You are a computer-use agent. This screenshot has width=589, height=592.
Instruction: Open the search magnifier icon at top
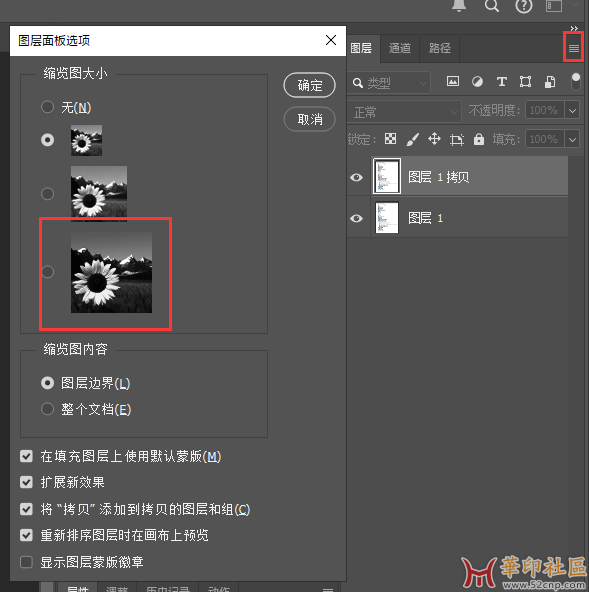492,6
